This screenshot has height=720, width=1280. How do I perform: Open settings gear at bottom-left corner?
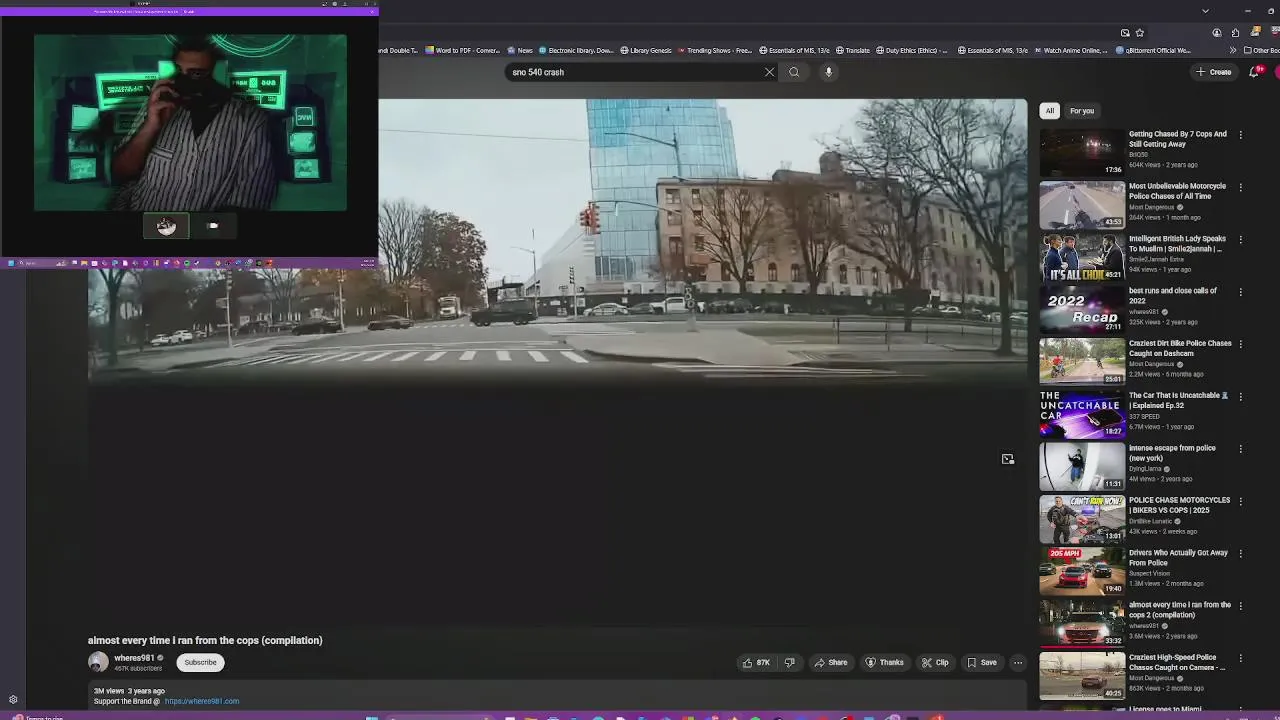[13, 700]
